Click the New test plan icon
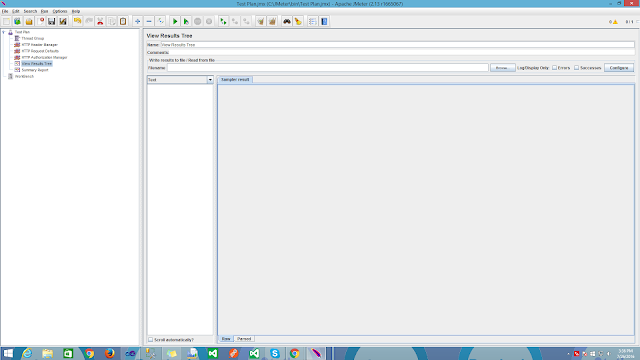 pyautogui.click(x=6, y=21)
